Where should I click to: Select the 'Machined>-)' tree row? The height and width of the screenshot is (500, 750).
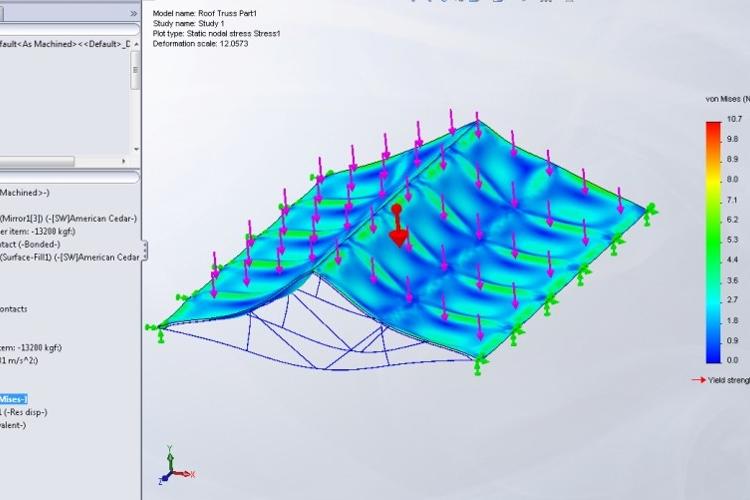click(25, 193)
